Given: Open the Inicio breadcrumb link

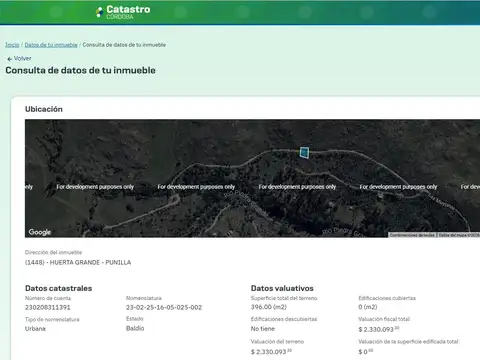Looking at the screenshot, I should tap(12, 45).
